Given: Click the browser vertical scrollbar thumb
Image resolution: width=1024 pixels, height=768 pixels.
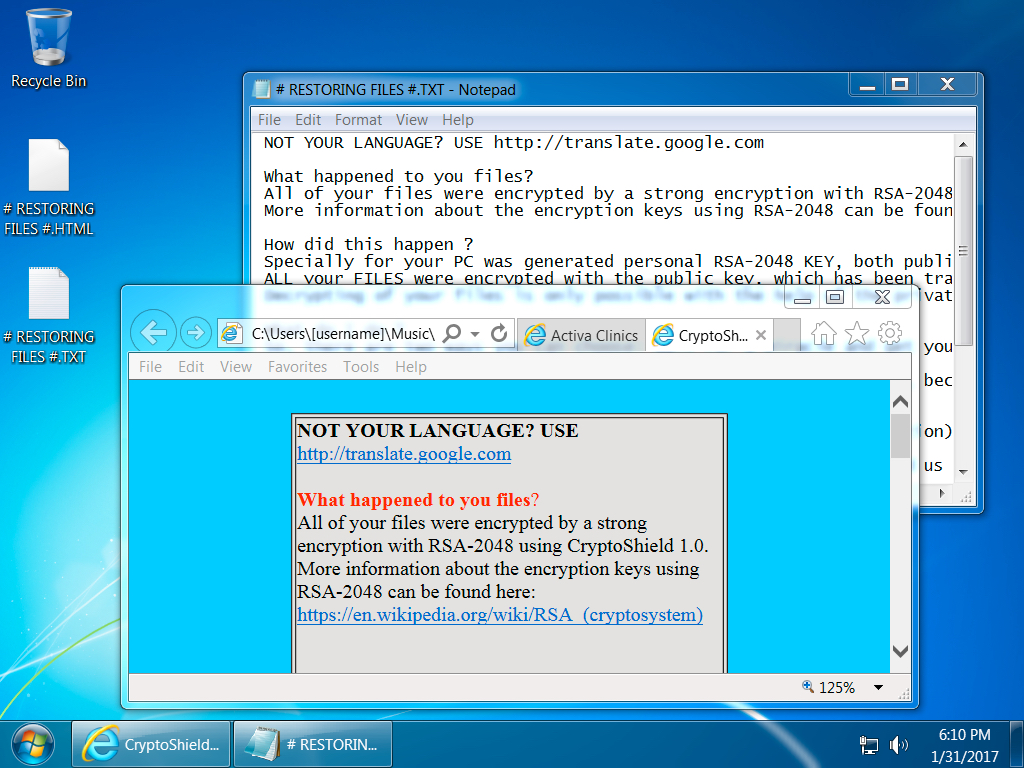Looking at the screenshot, I should coord(900,435).
